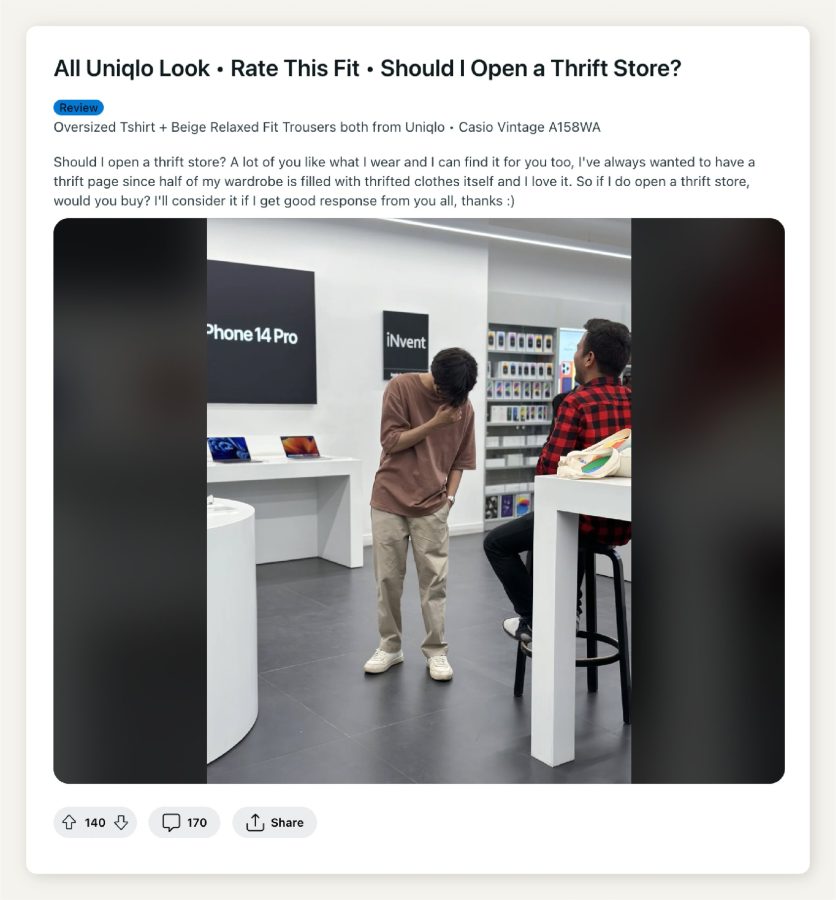Click the Casio Vintage A158WA subtitle text
The image size is (836, 900).
coord(529,127)
